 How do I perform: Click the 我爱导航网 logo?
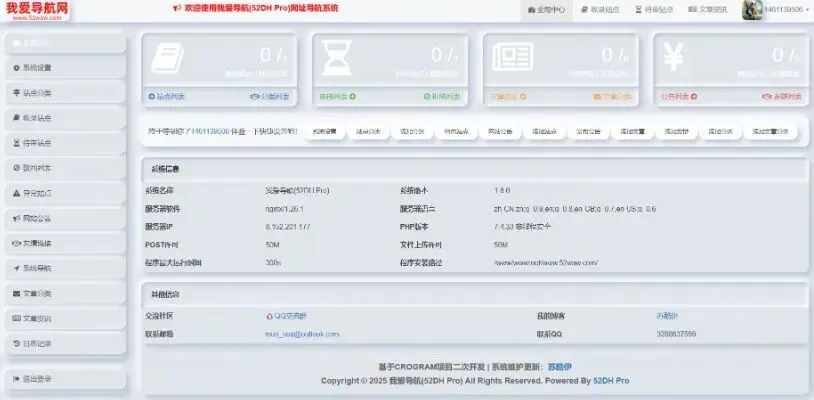(x=37, y=10)
